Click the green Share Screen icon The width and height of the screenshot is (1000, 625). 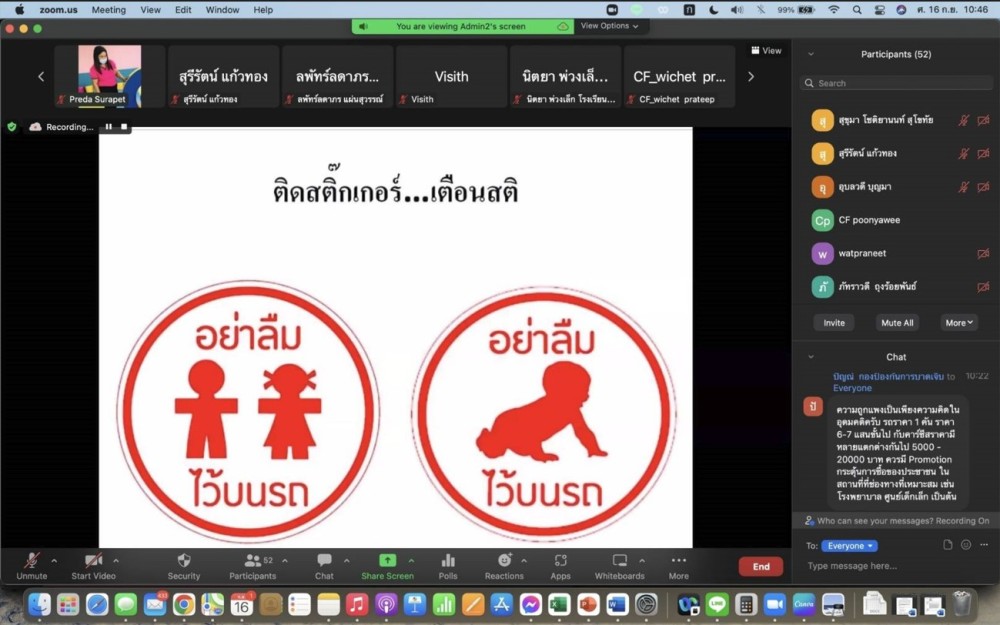(387, 561)
